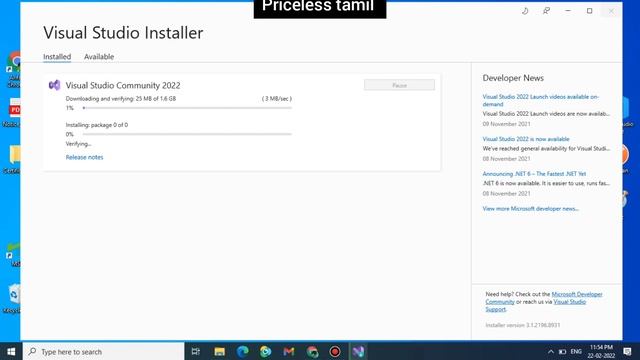The width and height of the screenshot is (640, 360).
Task: Click the '( 3 MB/sec )' speed text
Action: point(277,99)
